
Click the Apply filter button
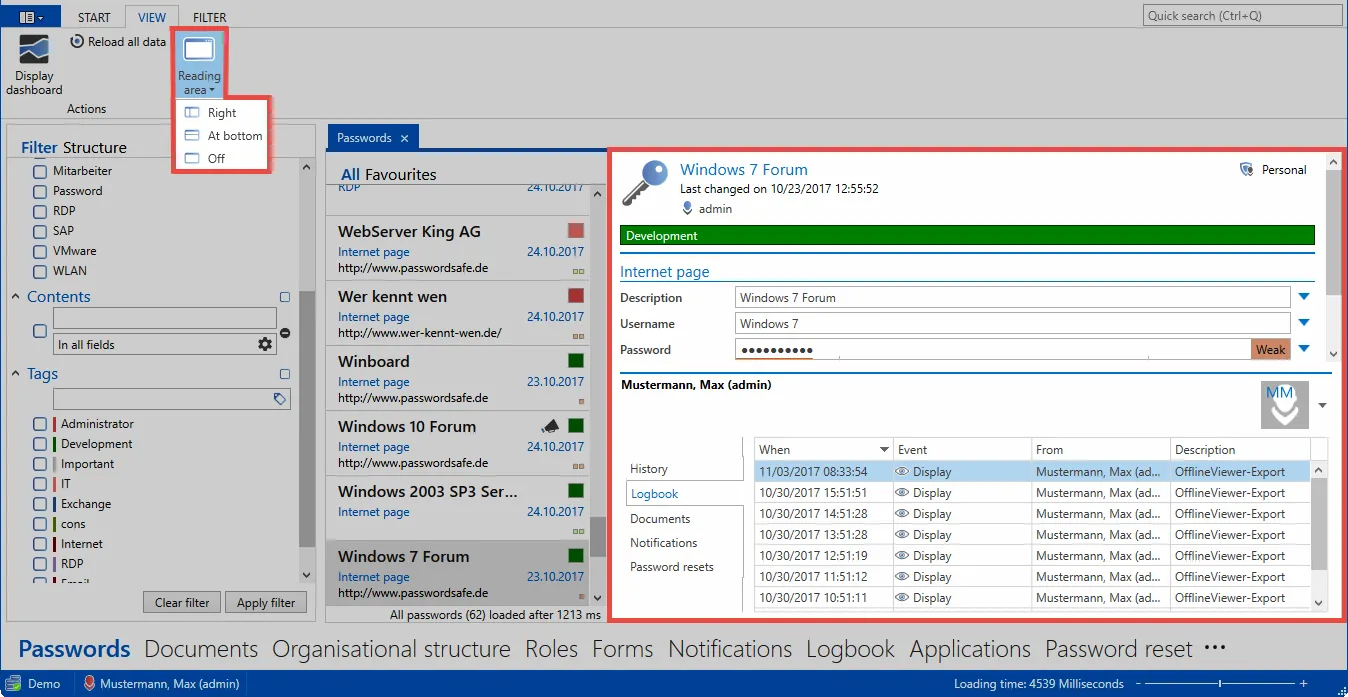(266, 603)
